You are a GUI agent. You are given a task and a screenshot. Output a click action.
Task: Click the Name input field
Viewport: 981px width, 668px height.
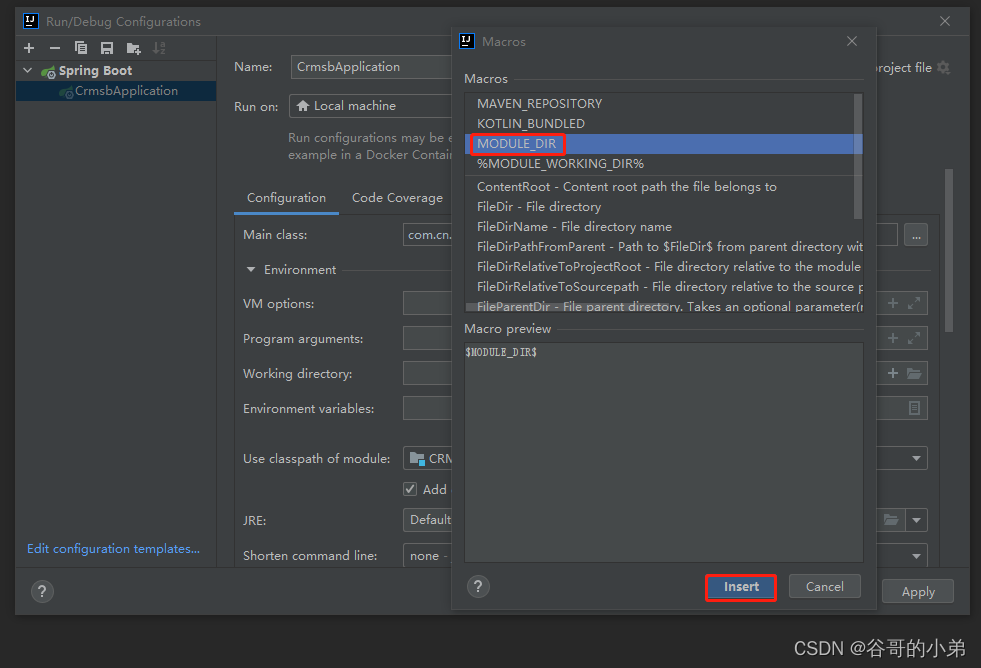tap(372, 67)
